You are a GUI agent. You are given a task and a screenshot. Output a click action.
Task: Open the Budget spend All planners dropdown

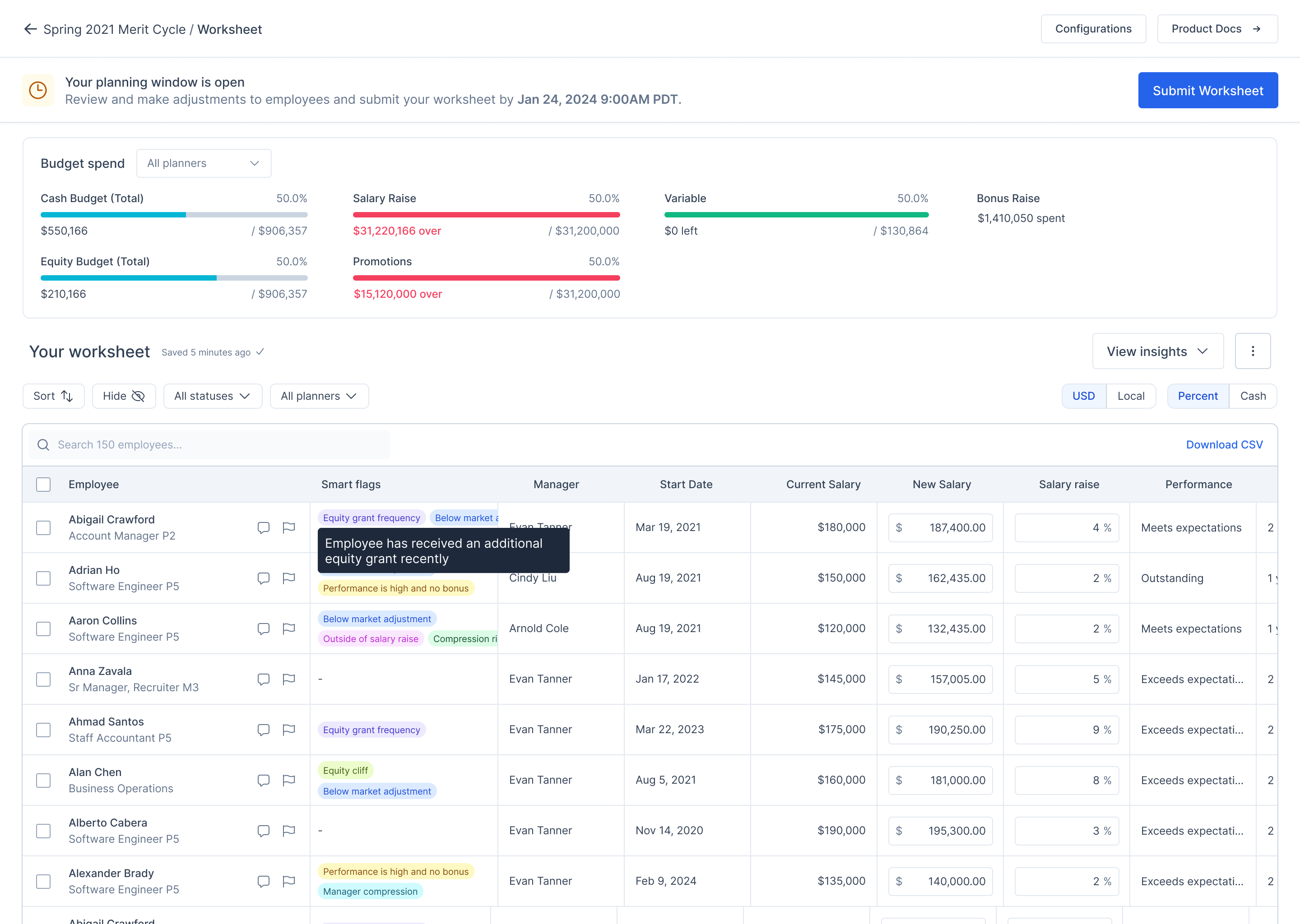pos(203,163)
